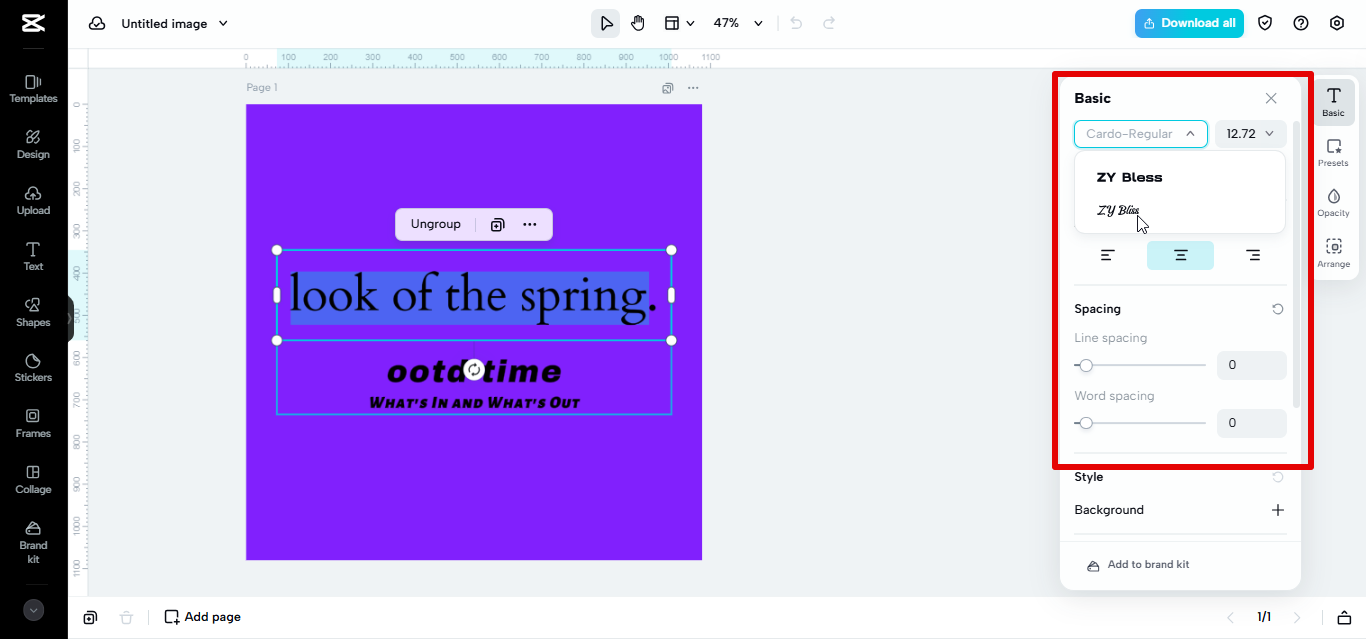This screenshot has width=1366, height=639.
Task: Open the Templates panel
Action: [33, 89]
